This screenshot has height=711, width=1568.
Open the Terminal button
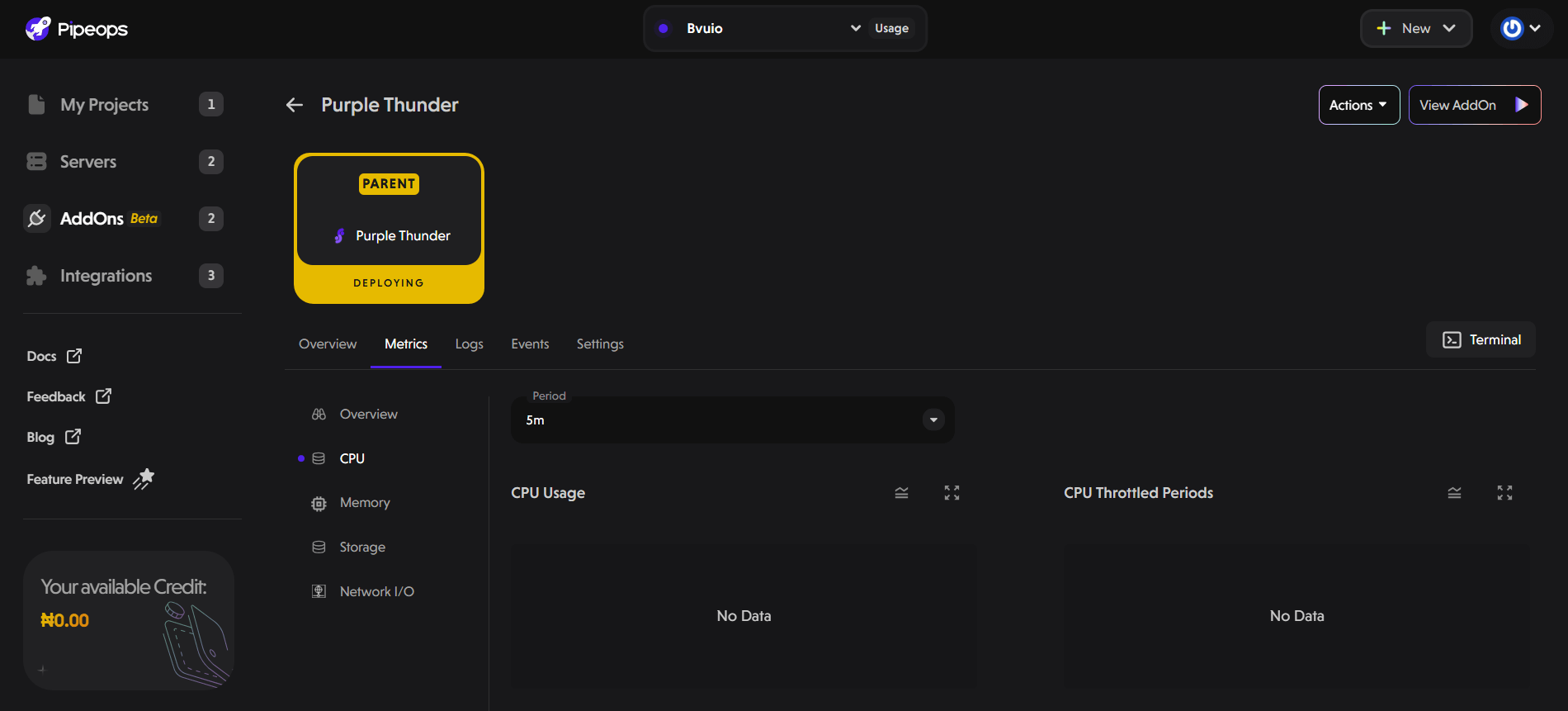[x=1481, y=340]
